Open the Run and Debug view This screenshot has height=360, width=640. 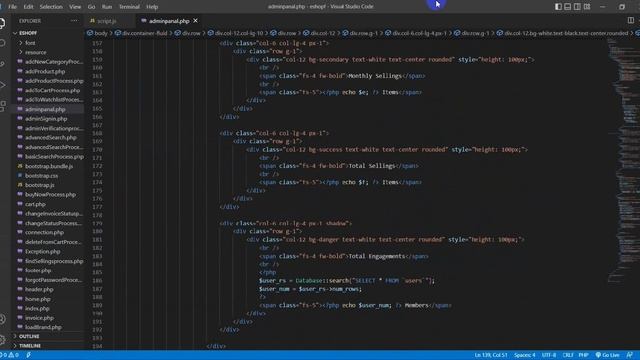[x=2, y=85]
